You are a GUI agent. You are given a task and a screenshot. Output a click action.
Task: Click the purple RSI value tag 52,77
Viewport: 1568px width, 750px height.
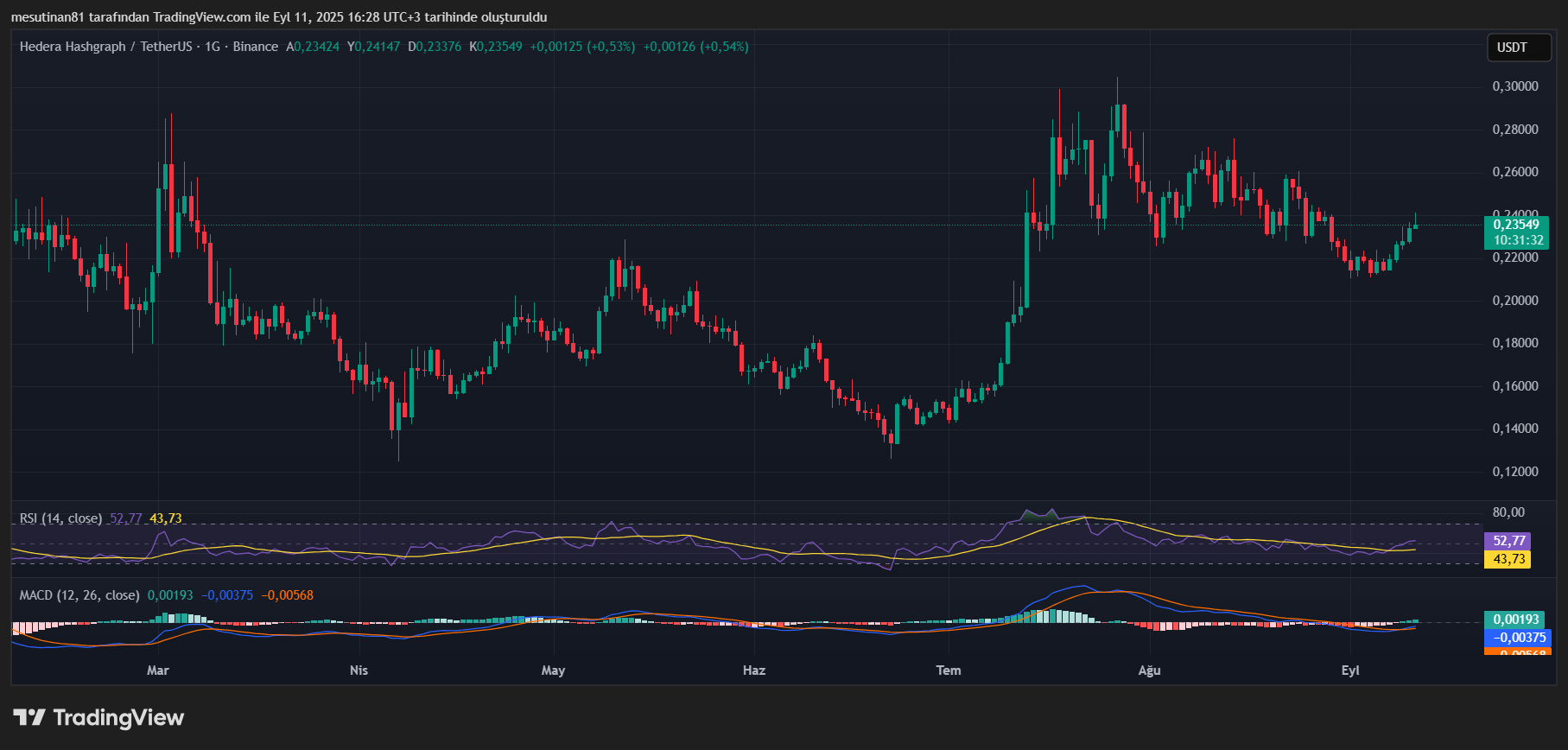tap(1508, 541)
